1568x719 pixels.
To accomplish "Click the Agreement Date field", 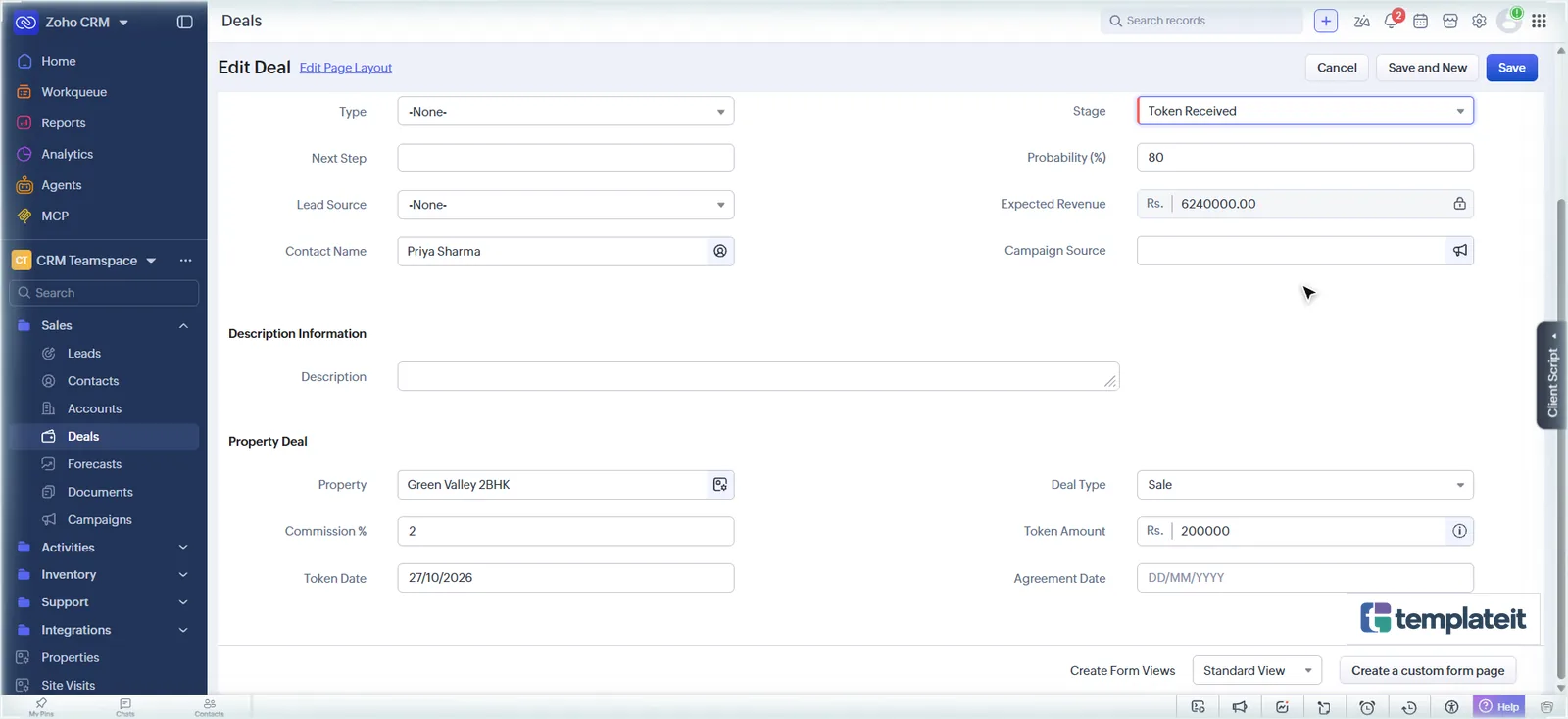I will tap(1304, 578).
